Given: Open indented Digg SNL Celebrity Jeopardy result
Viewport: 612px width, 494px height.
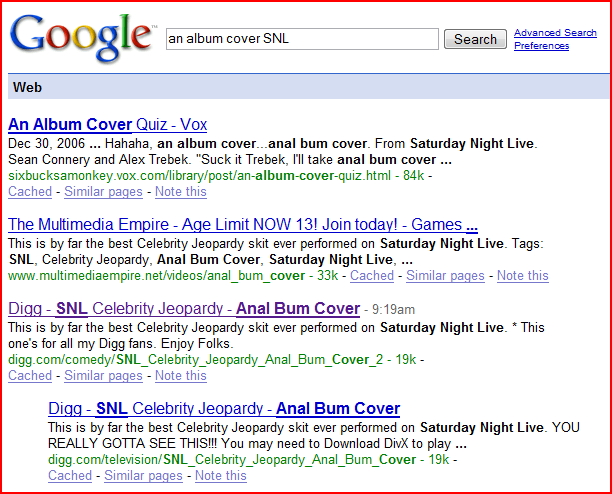Looking at the screenshot, I should (x=224, y=409).
